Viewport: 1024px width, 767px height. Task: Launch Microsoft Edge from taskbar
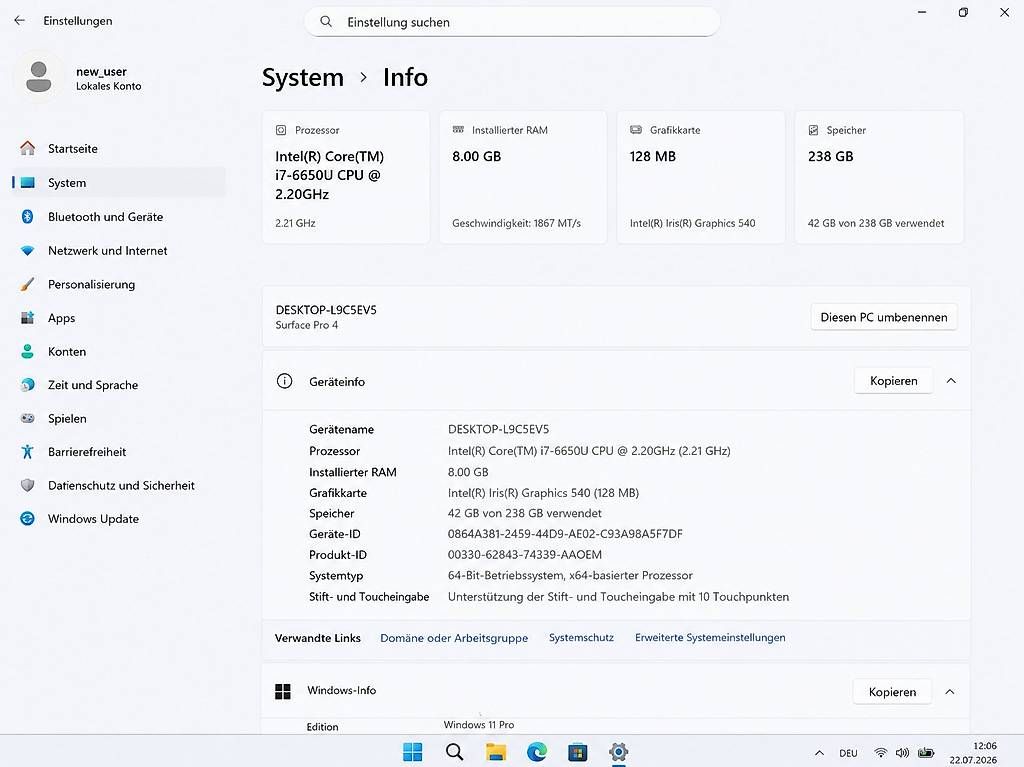(537, 752)
